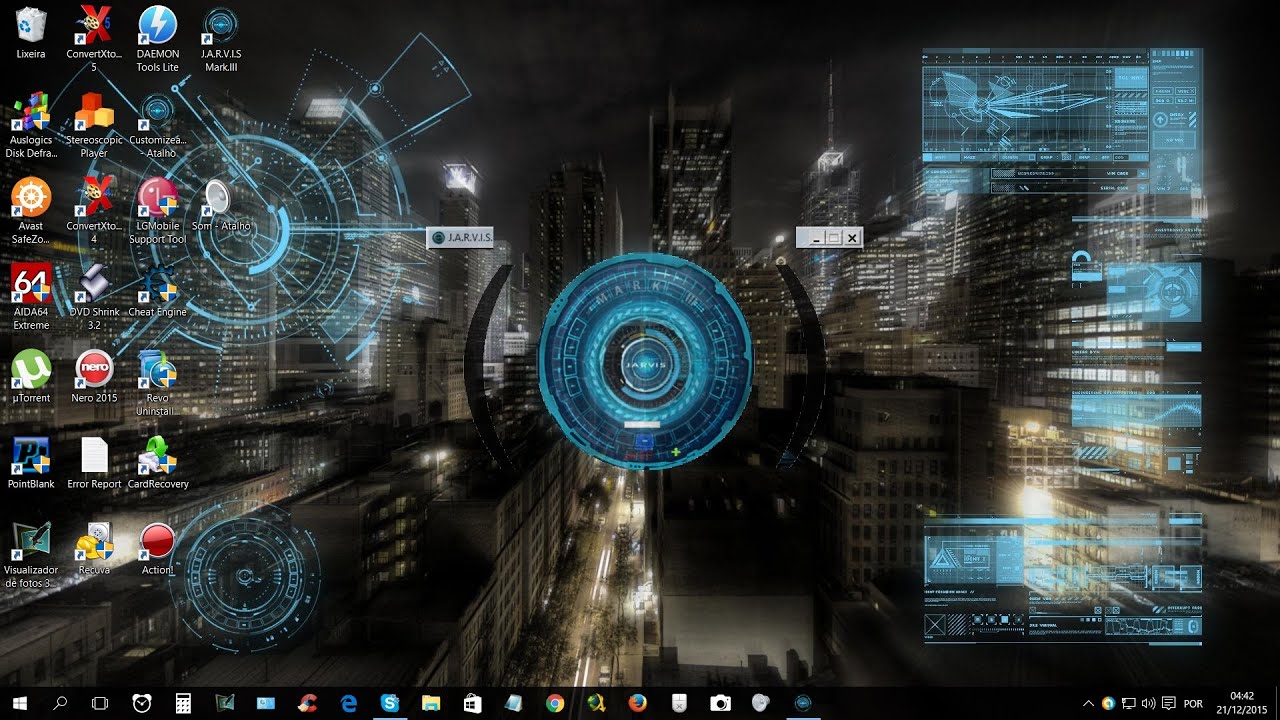The image size is (1280, 720).
Task: Launch Recuva desktop shortcut
Action: point(94,550)
